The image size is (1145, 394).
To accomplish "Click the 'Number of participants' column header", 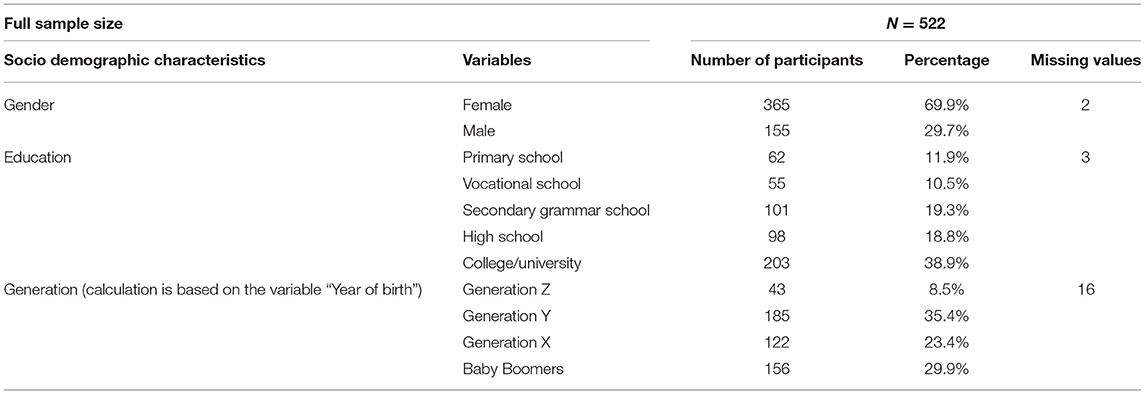I will 777,61.
